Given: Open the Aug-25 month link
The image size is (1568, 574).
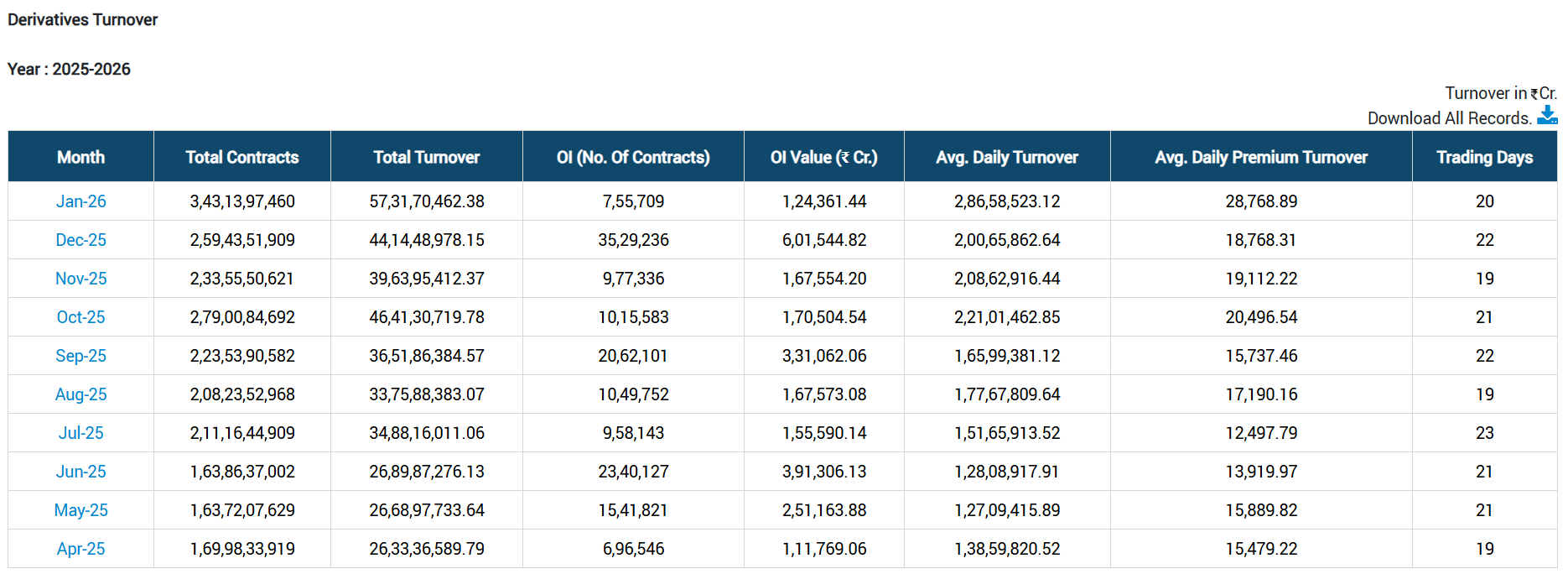Looking at the screenshot, I should 80,394.
